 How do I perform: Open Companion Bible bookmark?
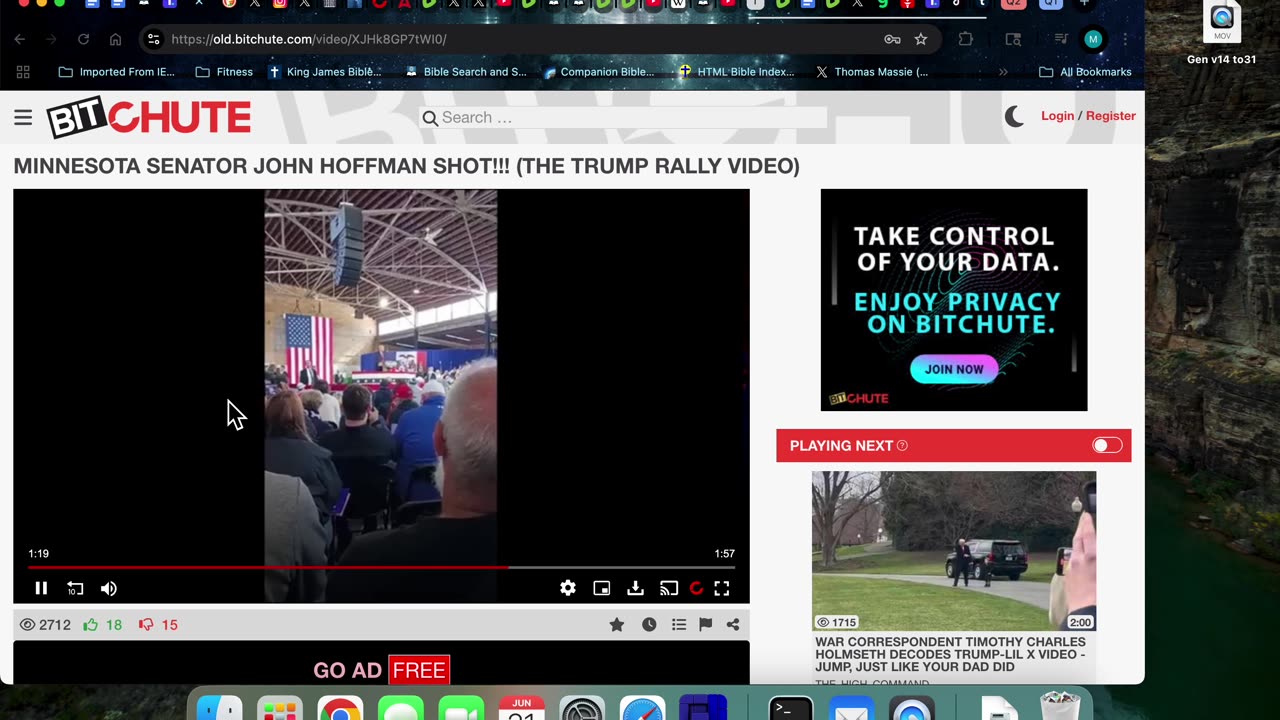click(599, 72)
